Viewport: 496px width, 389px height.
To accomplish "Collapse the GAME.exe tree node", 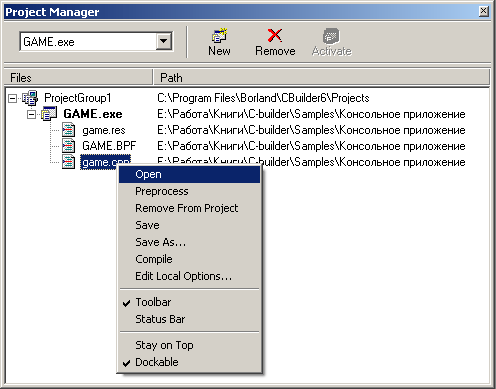I will (x=31, y=114).
